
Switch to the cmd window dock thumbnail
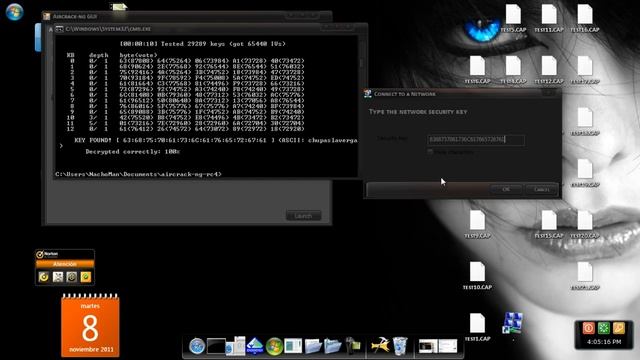tap(428, 347)
